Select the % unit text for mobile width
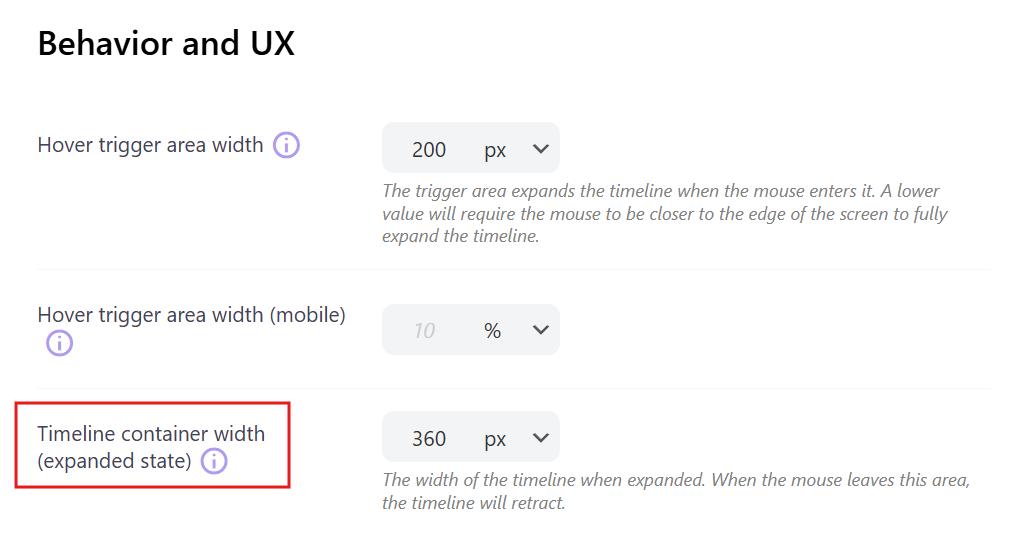The width and height of the screenshot is (1009, 543). (493, 330)
